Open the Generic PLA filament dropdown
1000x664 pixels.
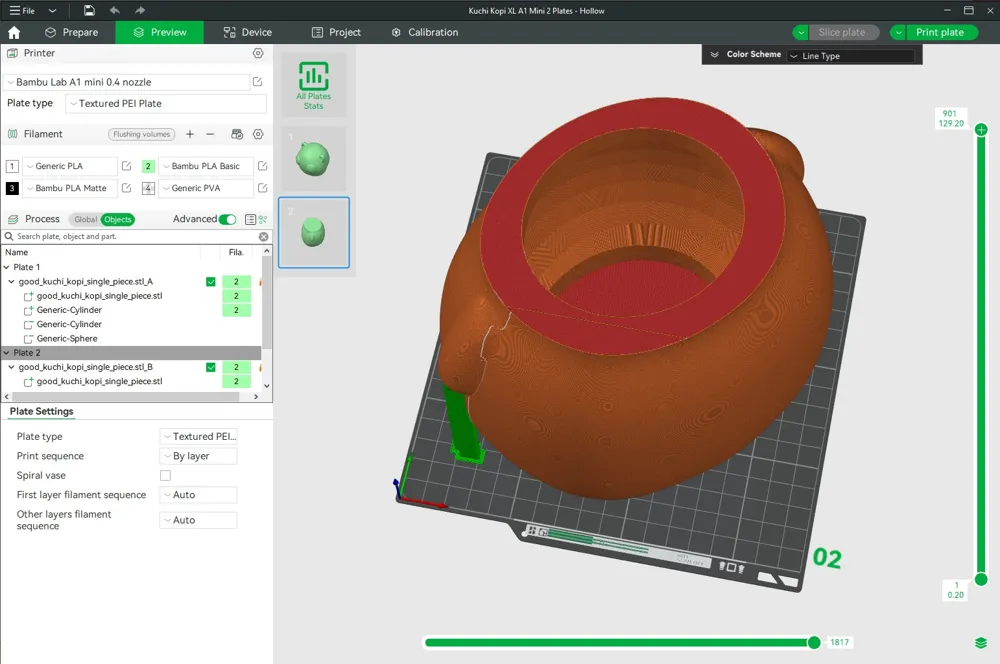(70, 166)
